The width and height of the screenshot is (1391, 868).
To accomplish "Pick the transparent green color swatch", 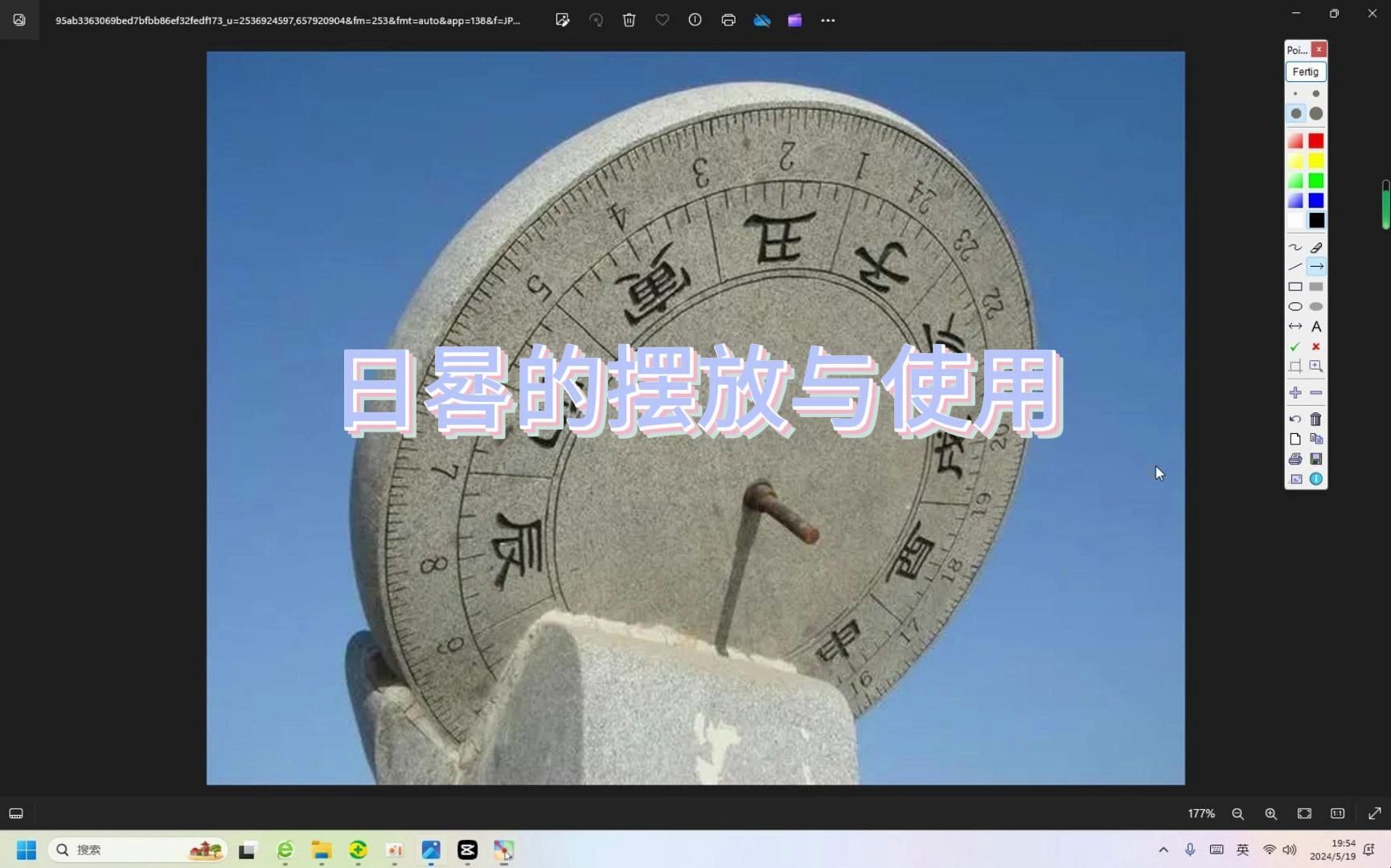I will (1295, 181).
